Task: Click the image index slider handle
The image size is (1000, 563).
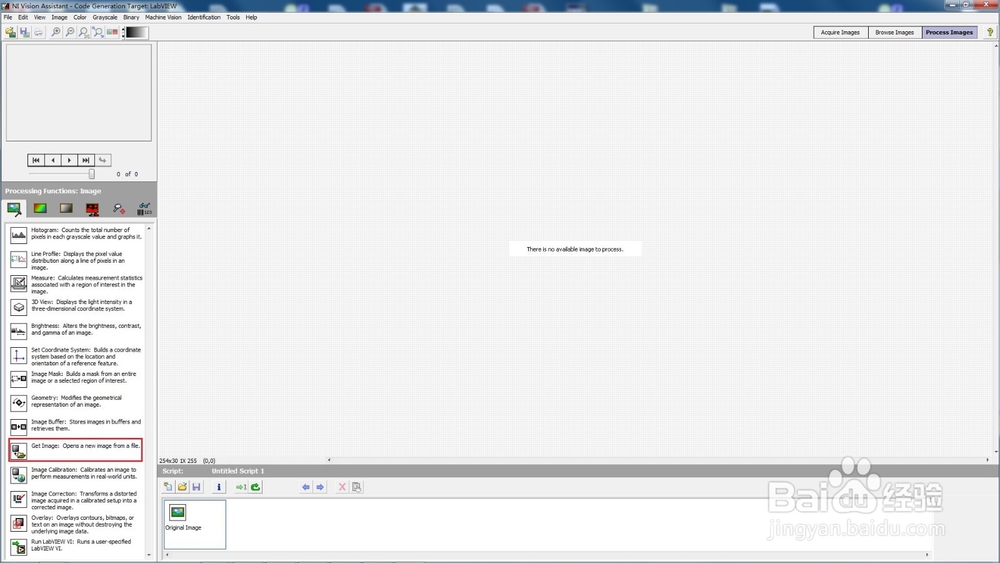Action: [92, 173]
